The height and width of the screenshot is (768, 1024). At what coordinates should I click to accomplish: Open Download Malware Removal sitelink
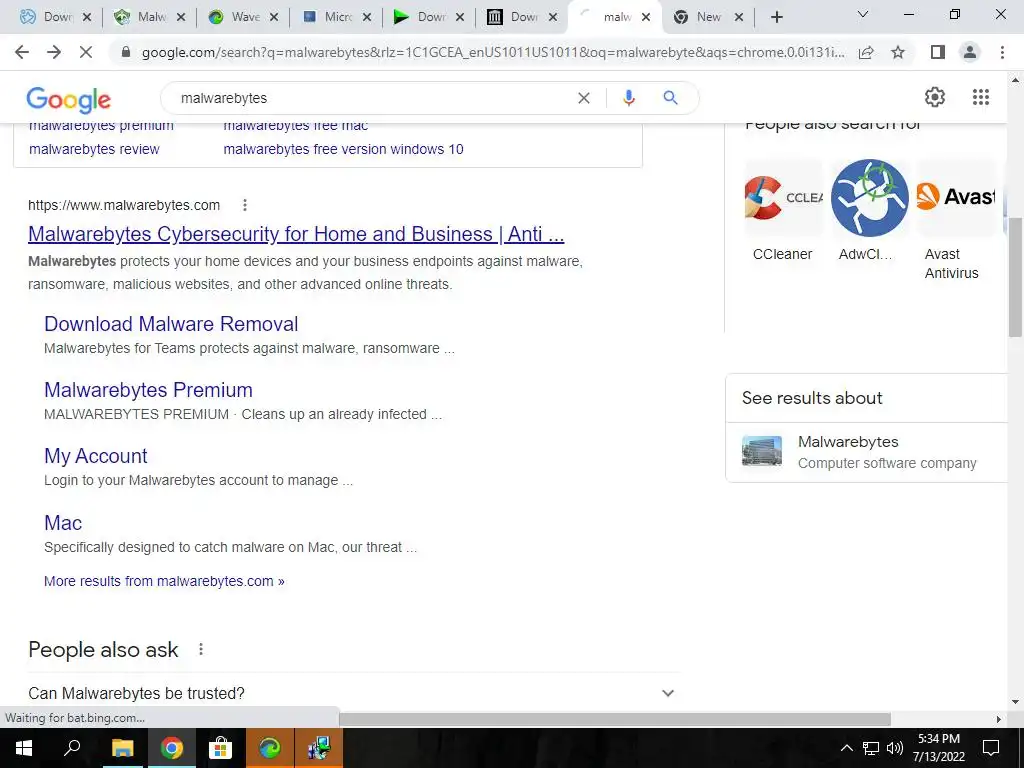171,324
